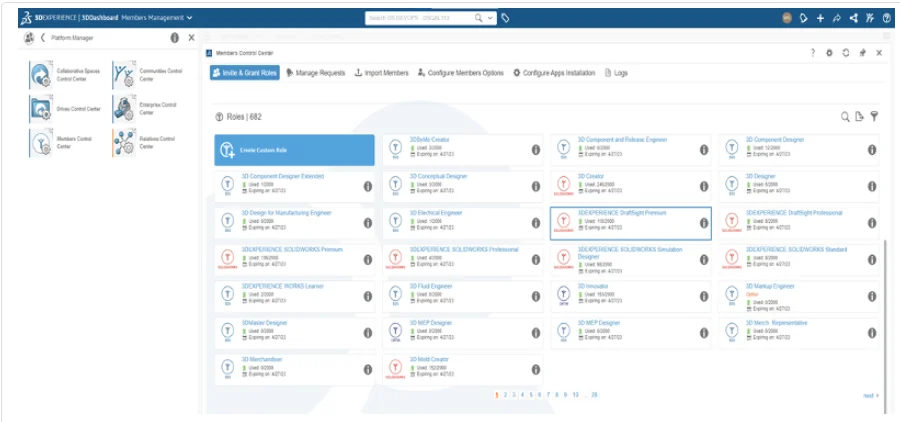Show info for 3D Conceptual Designer
Screen dimensions: 900x422
[x=536, y=187]
